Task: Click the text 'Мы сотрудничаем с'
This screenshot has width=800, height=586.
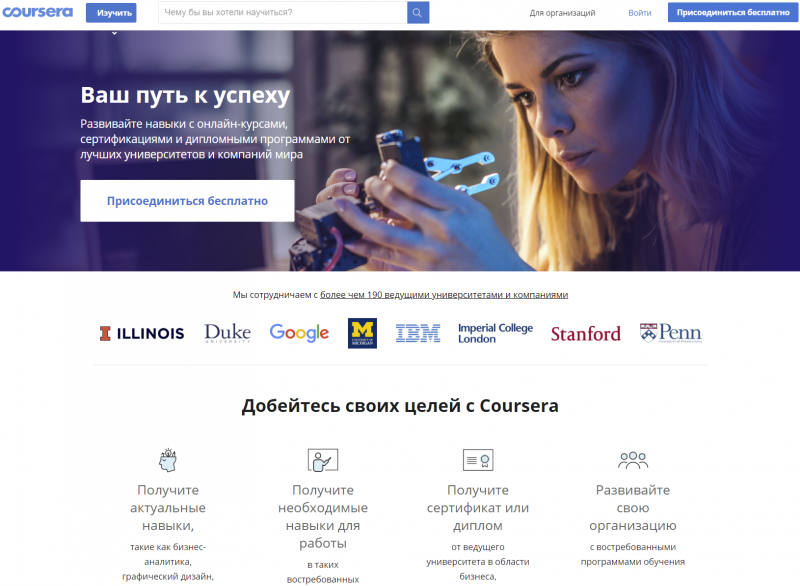Action: (x=275, y=295)
